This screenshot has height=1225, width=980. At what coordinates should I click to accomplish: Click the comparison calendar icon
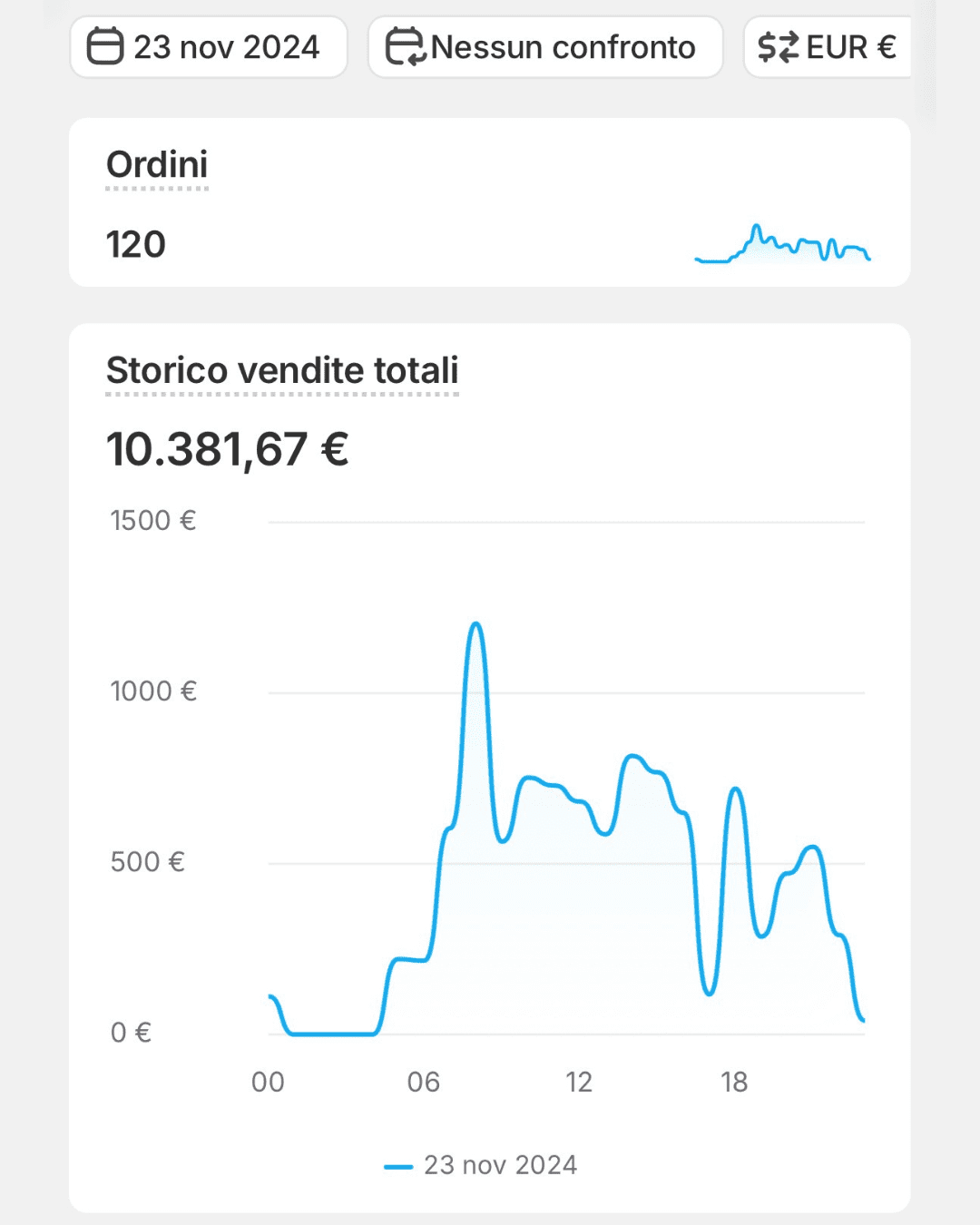pos(405,46)
